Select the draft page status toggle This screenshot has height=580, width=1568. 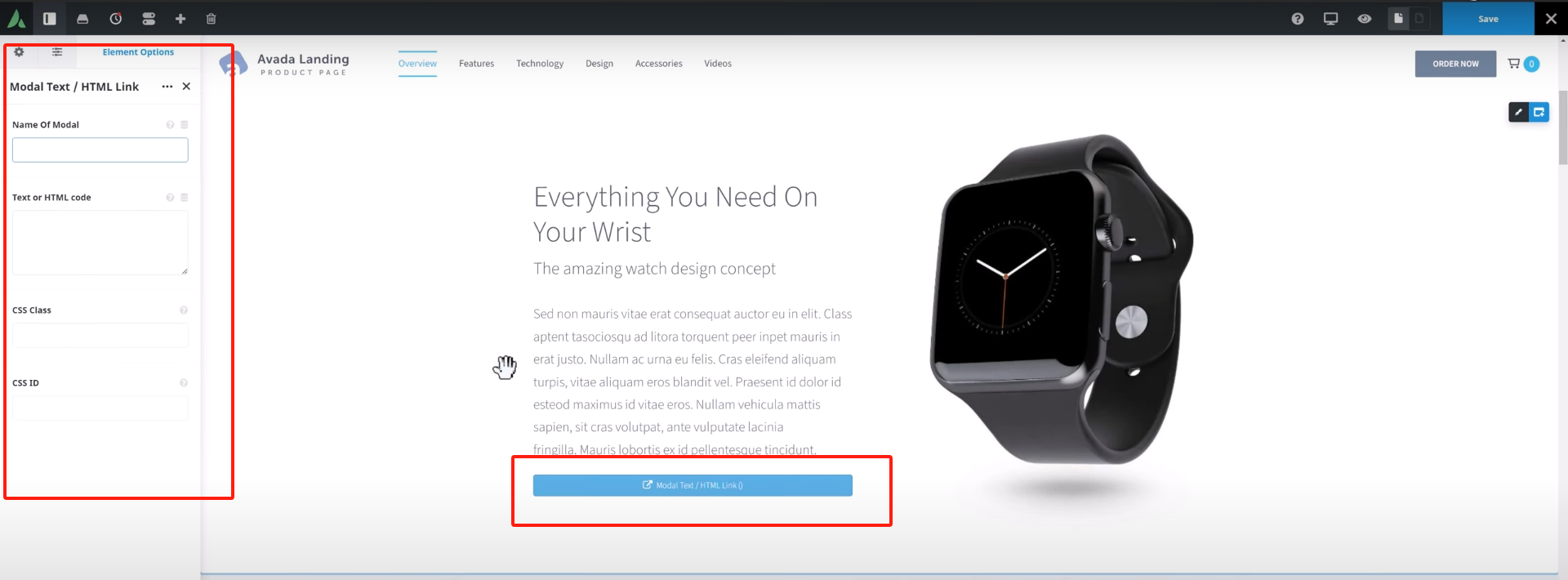click(1419, 18)
